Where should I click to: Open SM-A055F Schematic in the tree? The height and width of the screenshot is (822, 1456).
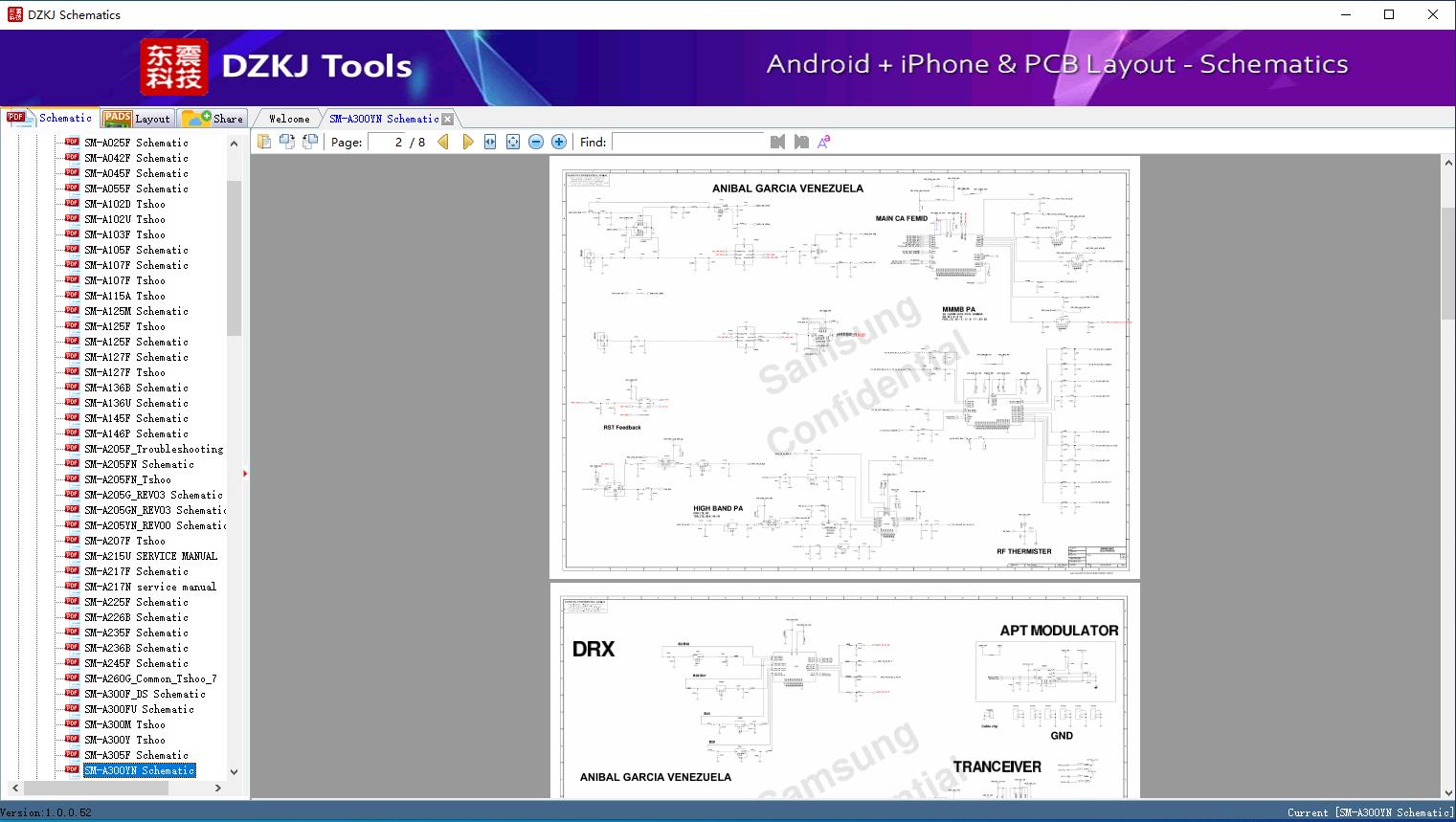pyautogui.click(x=136, y=189)
